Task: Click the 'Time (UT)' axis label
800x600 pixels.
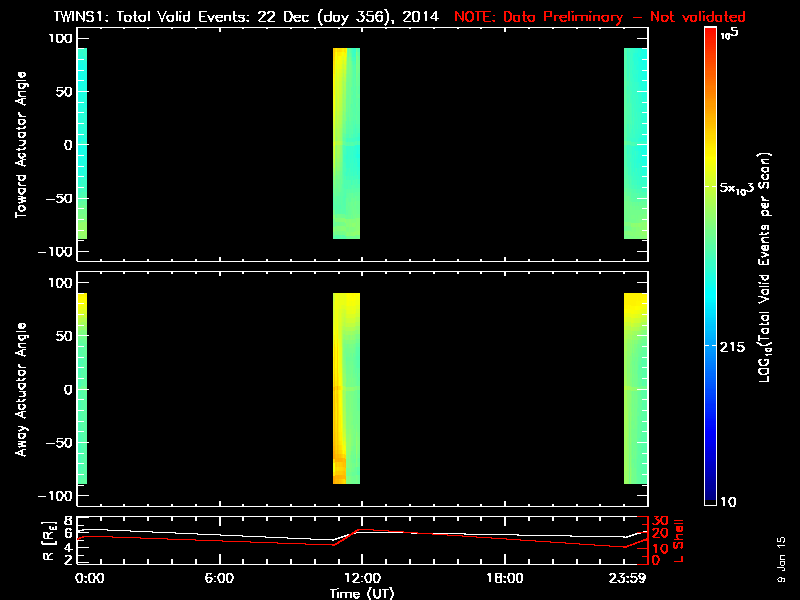Action: point(362,593)
